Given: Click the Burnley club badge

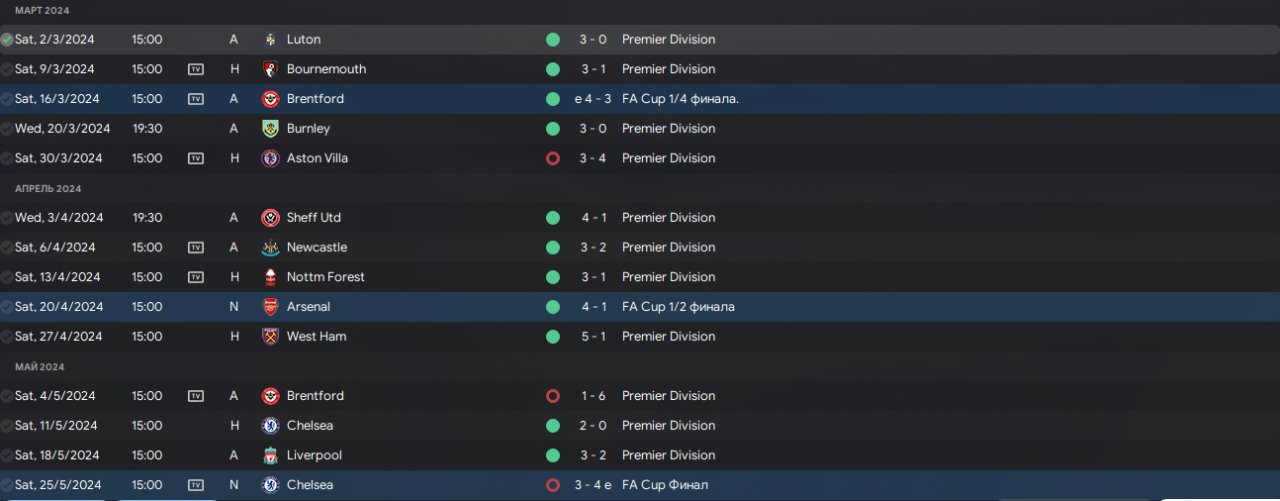Looking at the screenshot, I should [x=270, y=129].
